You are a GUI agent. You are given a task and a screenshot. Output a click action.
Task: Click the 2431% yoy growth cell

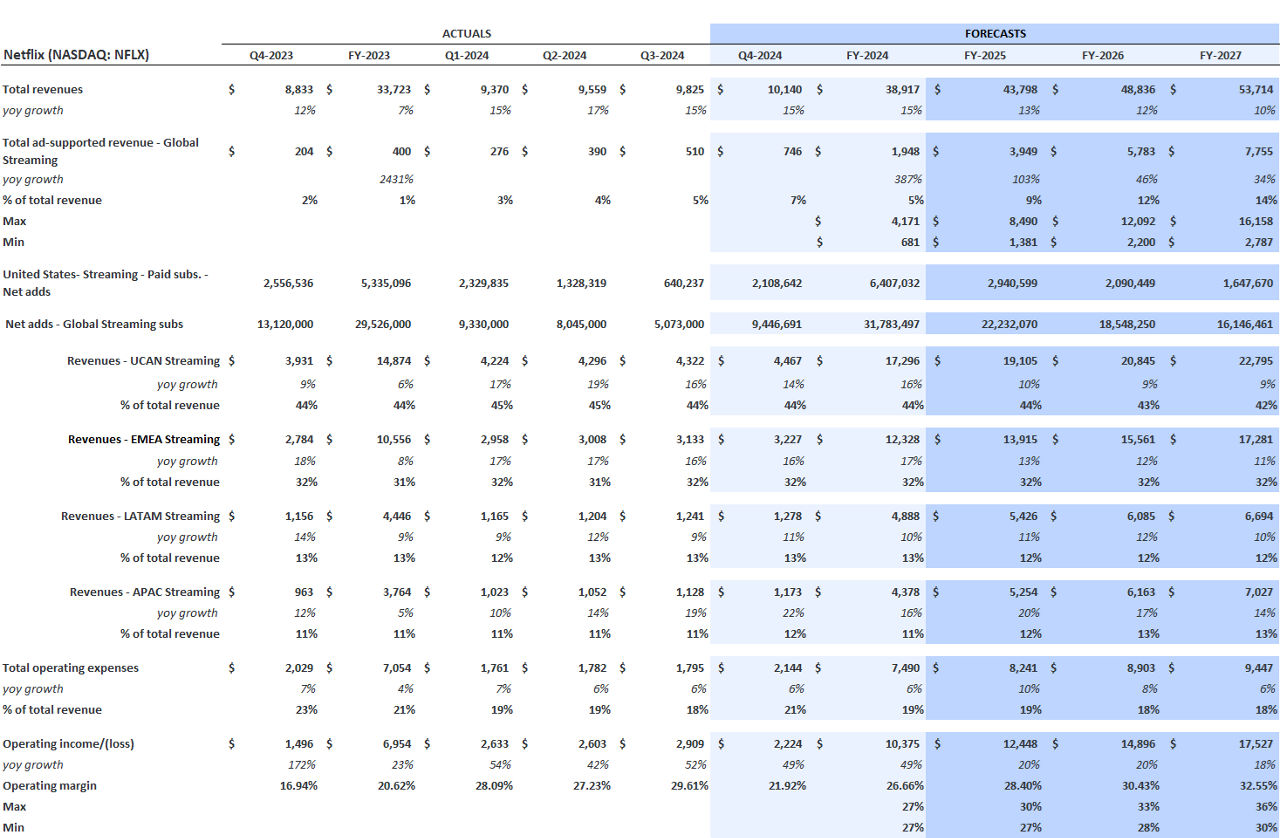coord(396,180)
